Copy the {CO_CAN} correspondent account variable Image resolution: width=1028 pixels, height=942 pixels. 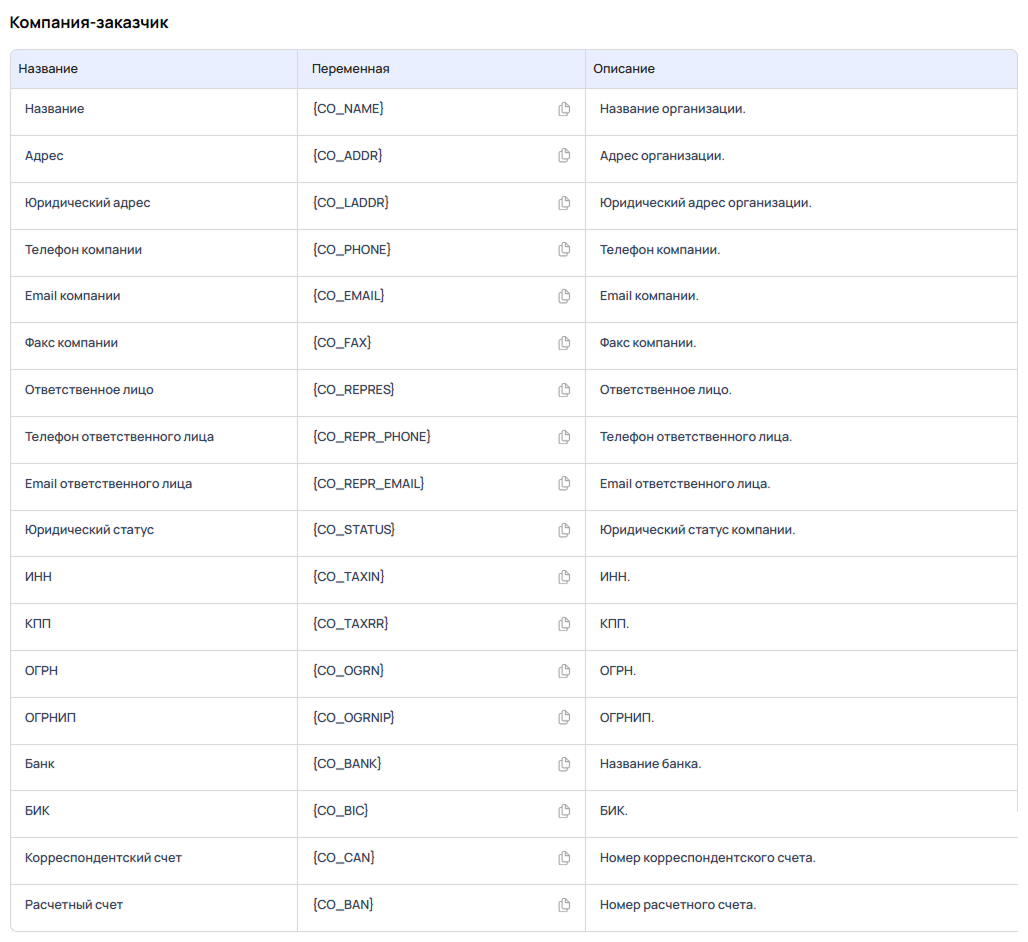(x=564, y=858)
